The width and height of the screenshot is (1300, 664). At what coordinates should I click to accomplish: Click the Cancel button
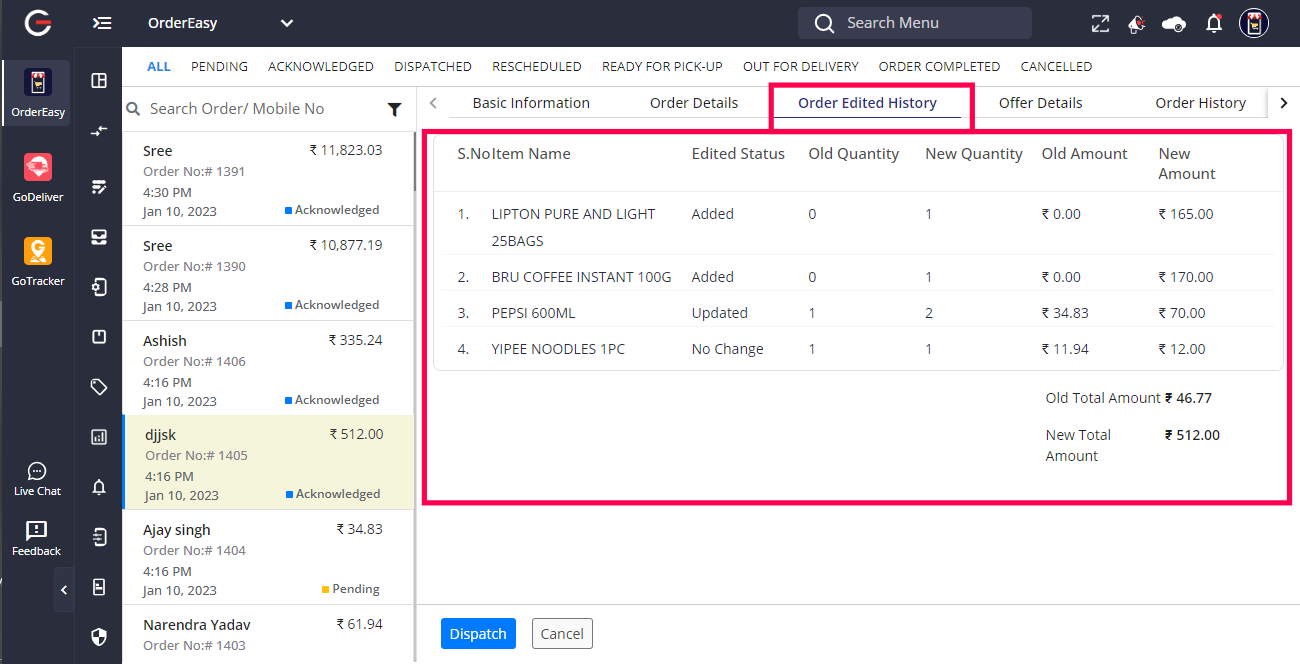(x=562, y=633)
